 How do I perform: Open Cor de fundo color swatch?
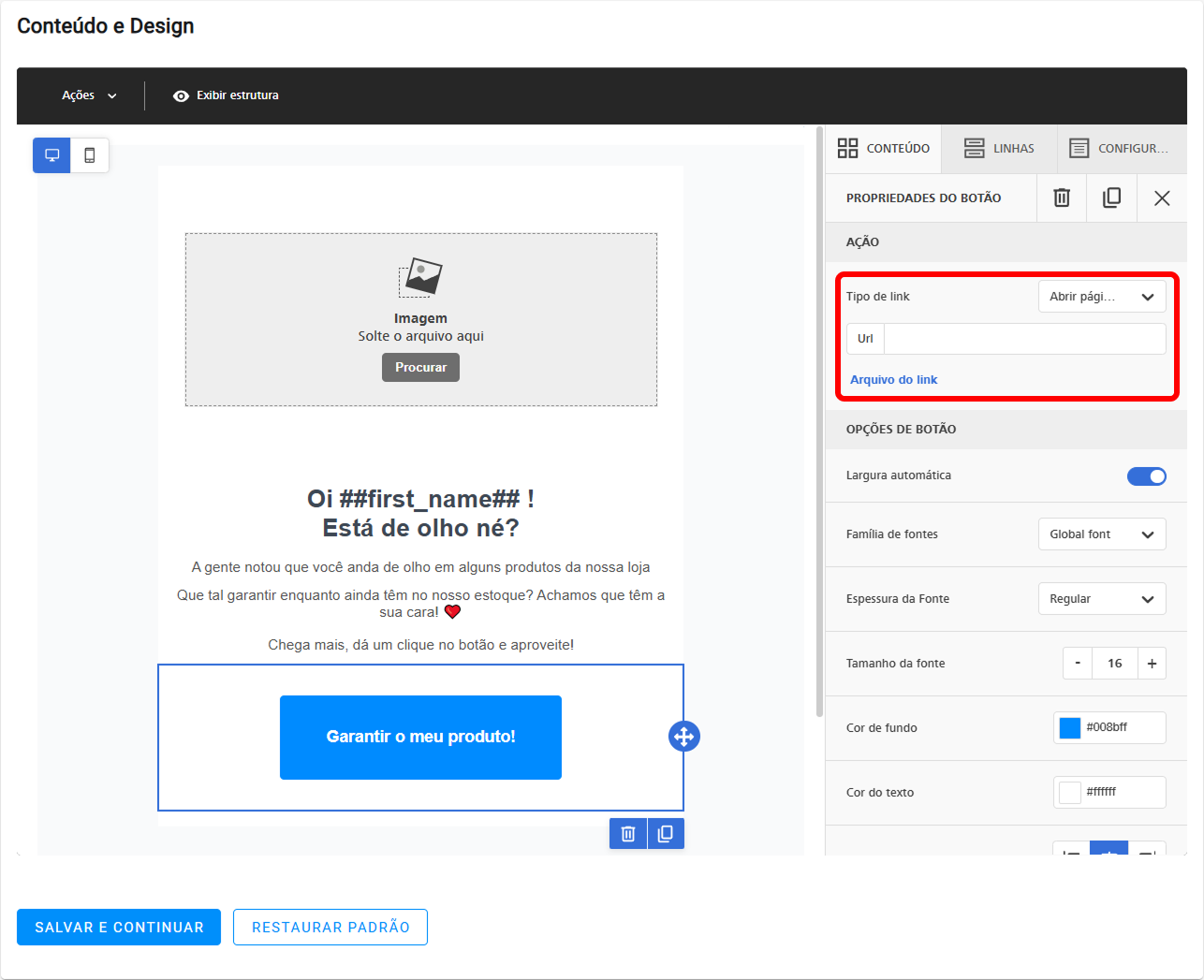(x=1070, y=727)
